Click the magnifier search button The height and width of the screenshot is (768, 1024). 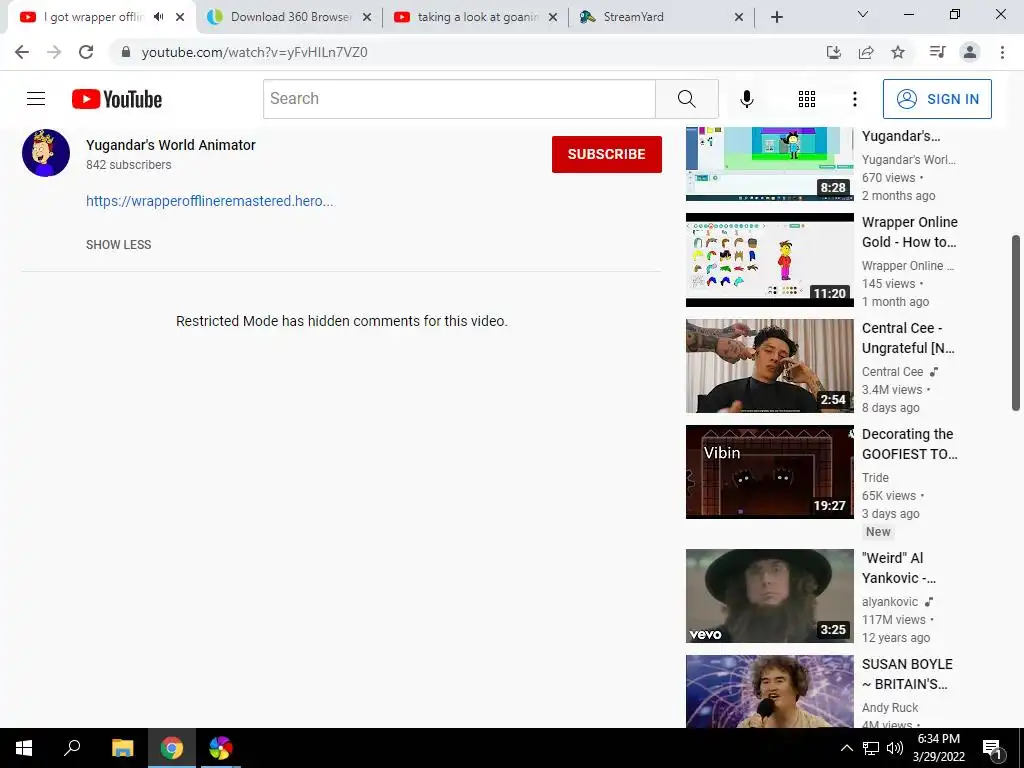coord(686,99)
